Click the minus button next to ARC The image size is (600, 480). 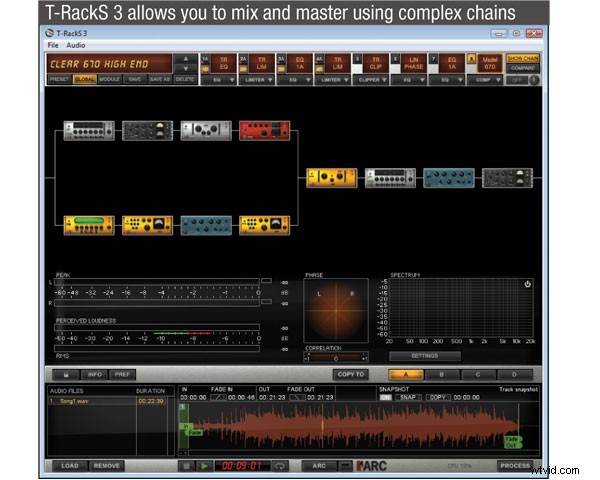pos(346,466)
